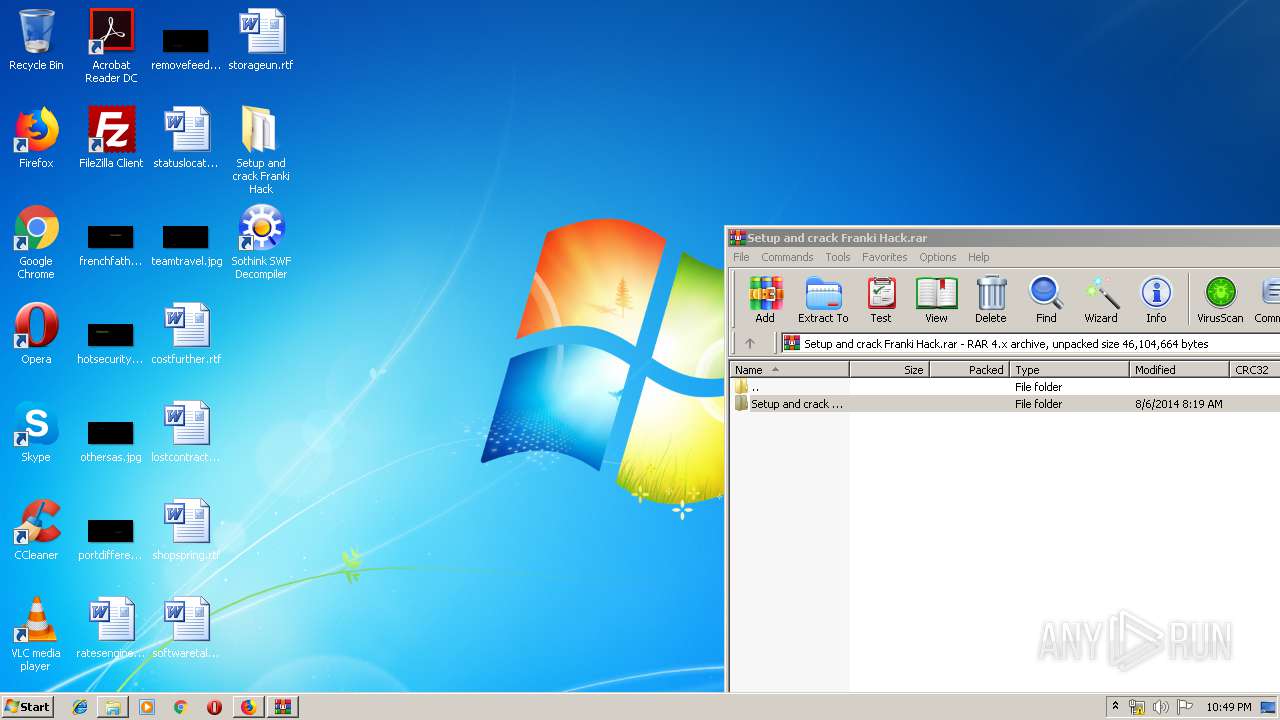The height and width of the screenshot is (720, 1280).
Task: Select the 'Setup and crack ...' folder row
Action: point(1005,404)
